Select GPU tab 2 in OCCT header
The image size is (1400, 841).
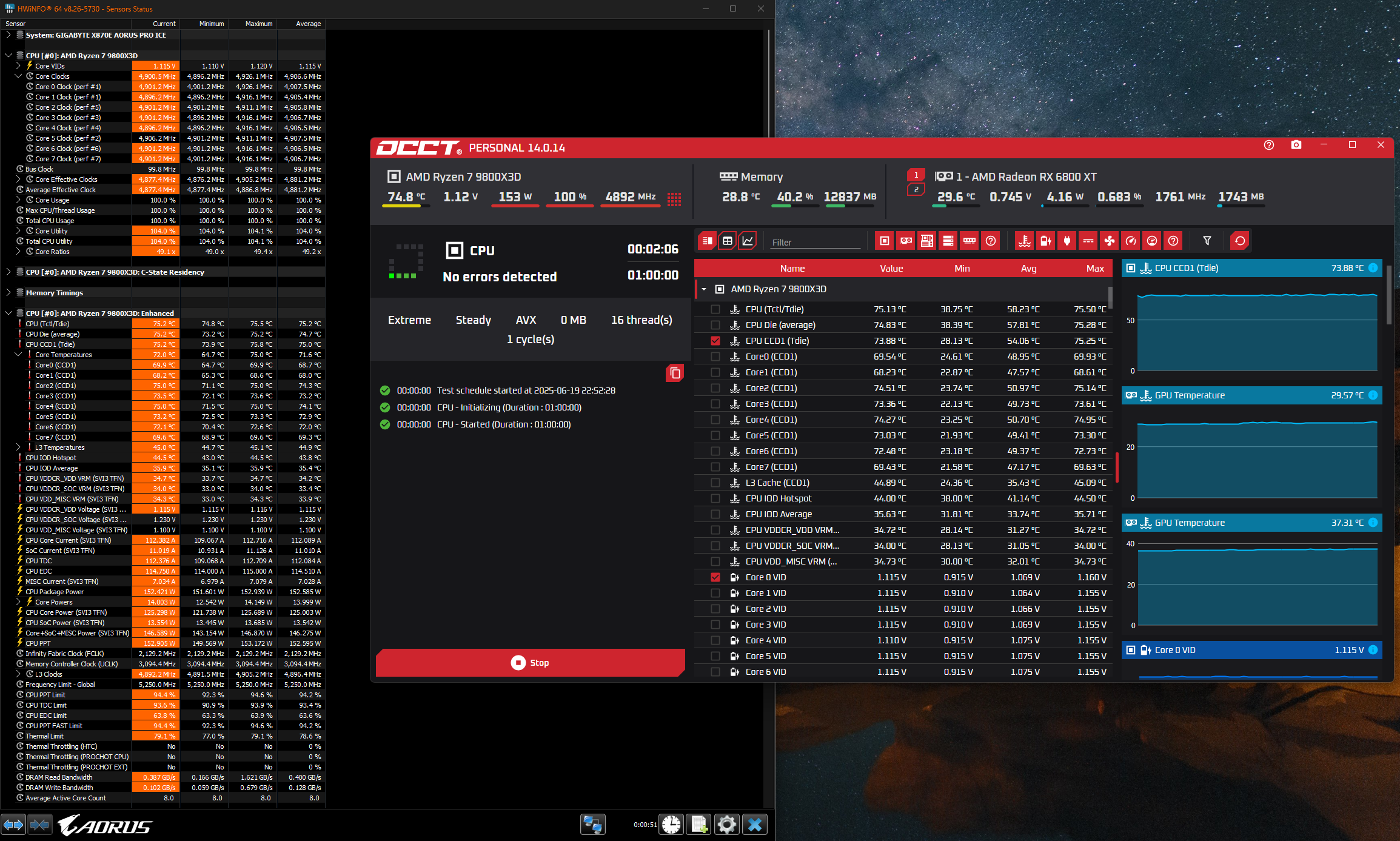pyautogui.click(x=916, y=190)
